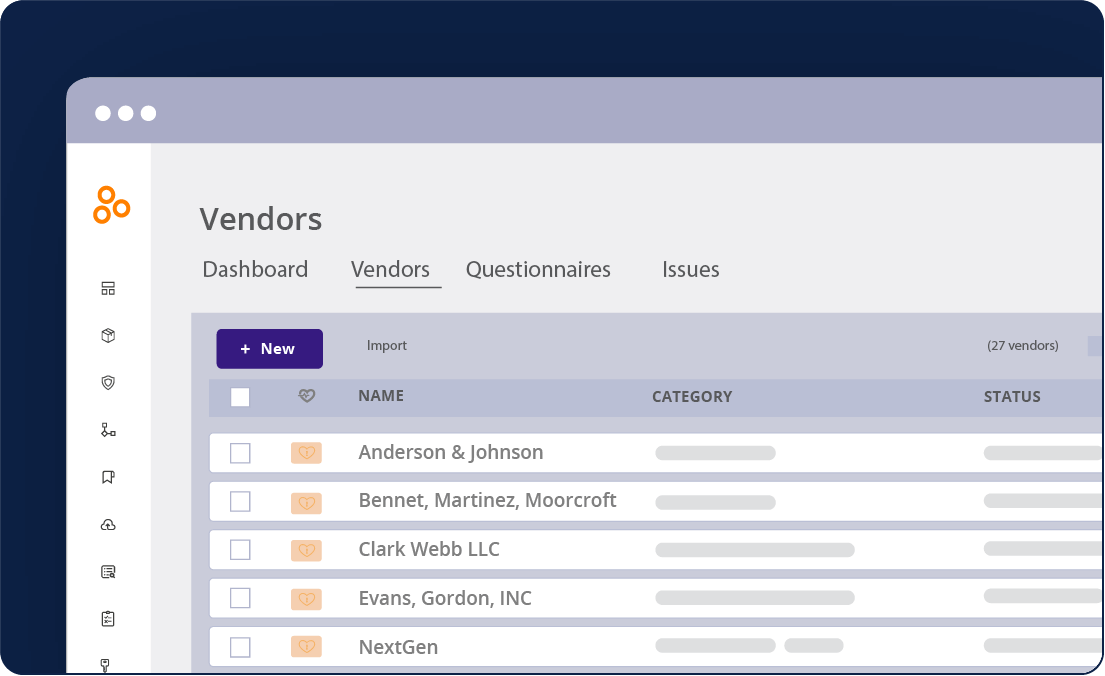
Task: Open the Questionnaires tab
Action: 538,270
